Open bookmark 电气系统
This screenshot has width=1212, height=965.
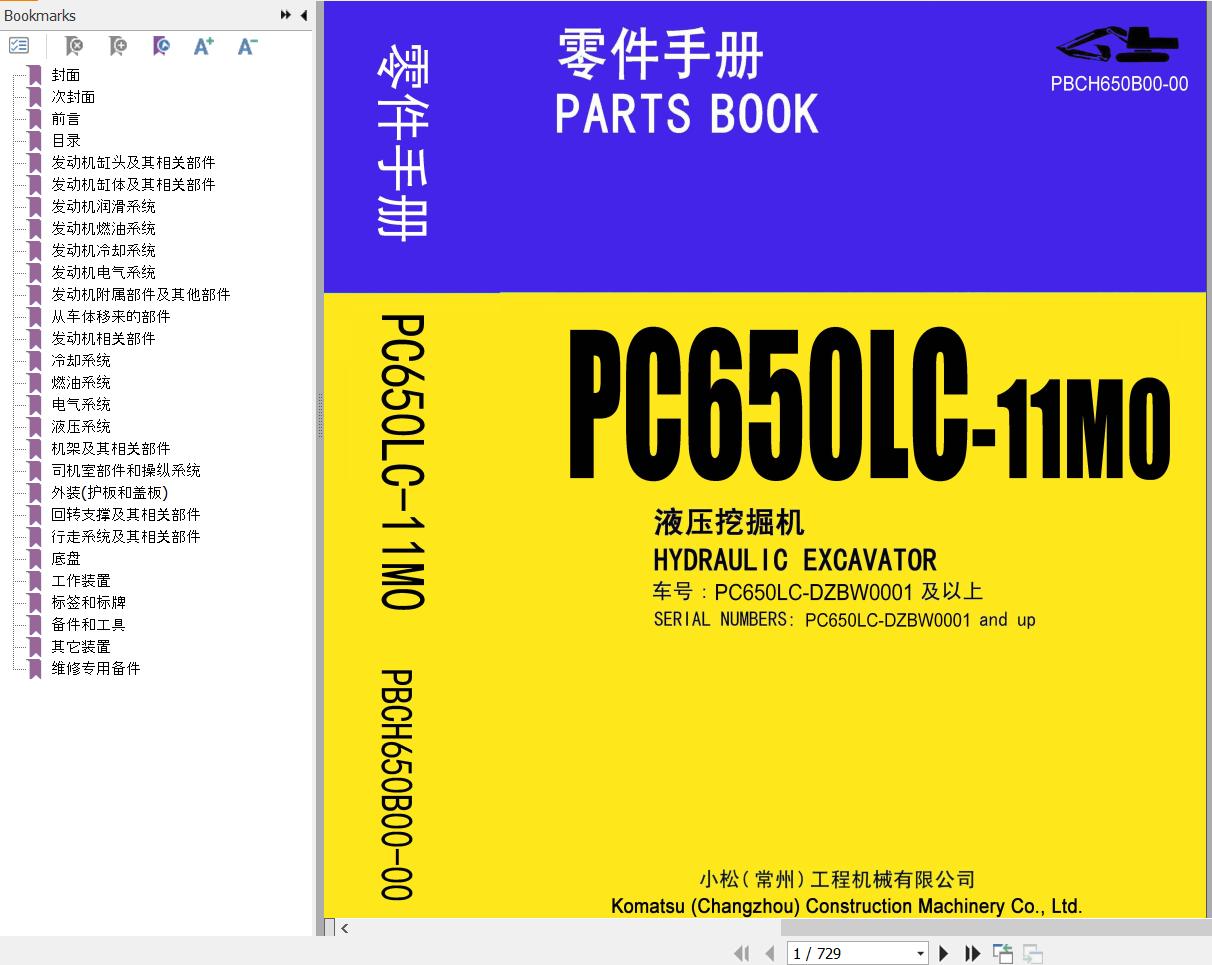pyautogui.click(x=81, y=405)
